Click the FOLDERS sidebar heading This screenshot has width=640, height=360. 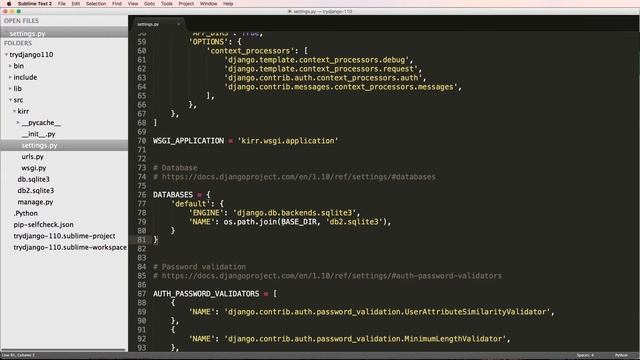(x=18, y=43)
